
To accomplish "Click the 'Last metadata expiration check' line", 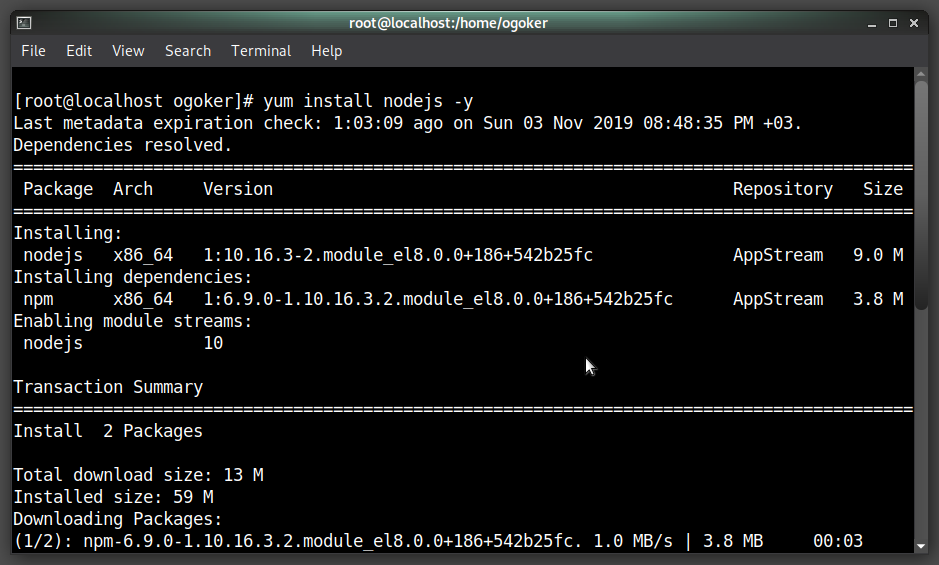I will [x=407, y=123].
